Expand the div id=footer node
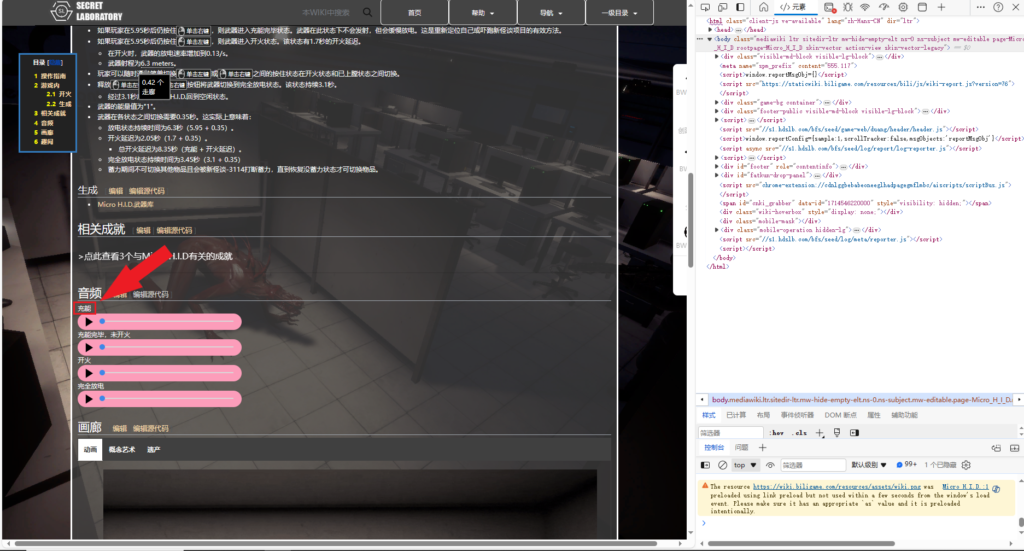 click(x=717, y=166)
